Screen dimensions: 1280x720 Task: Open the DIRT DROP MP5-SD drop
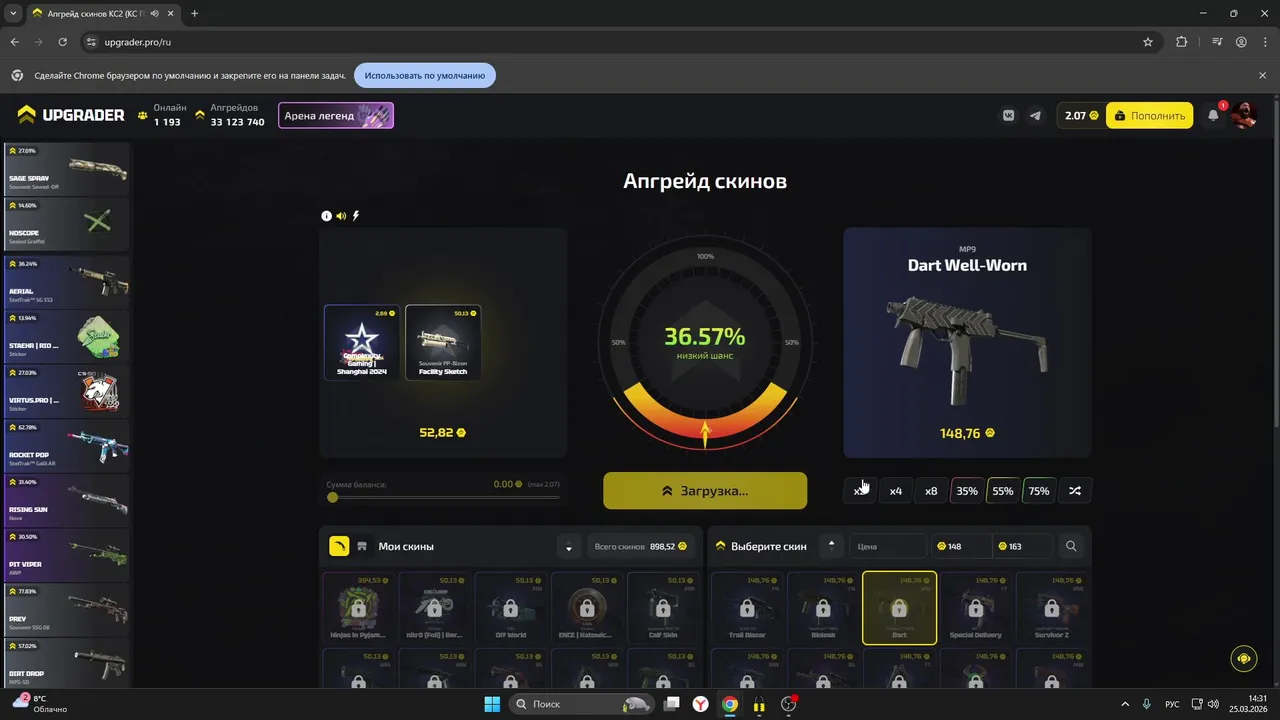coord(67,664)
